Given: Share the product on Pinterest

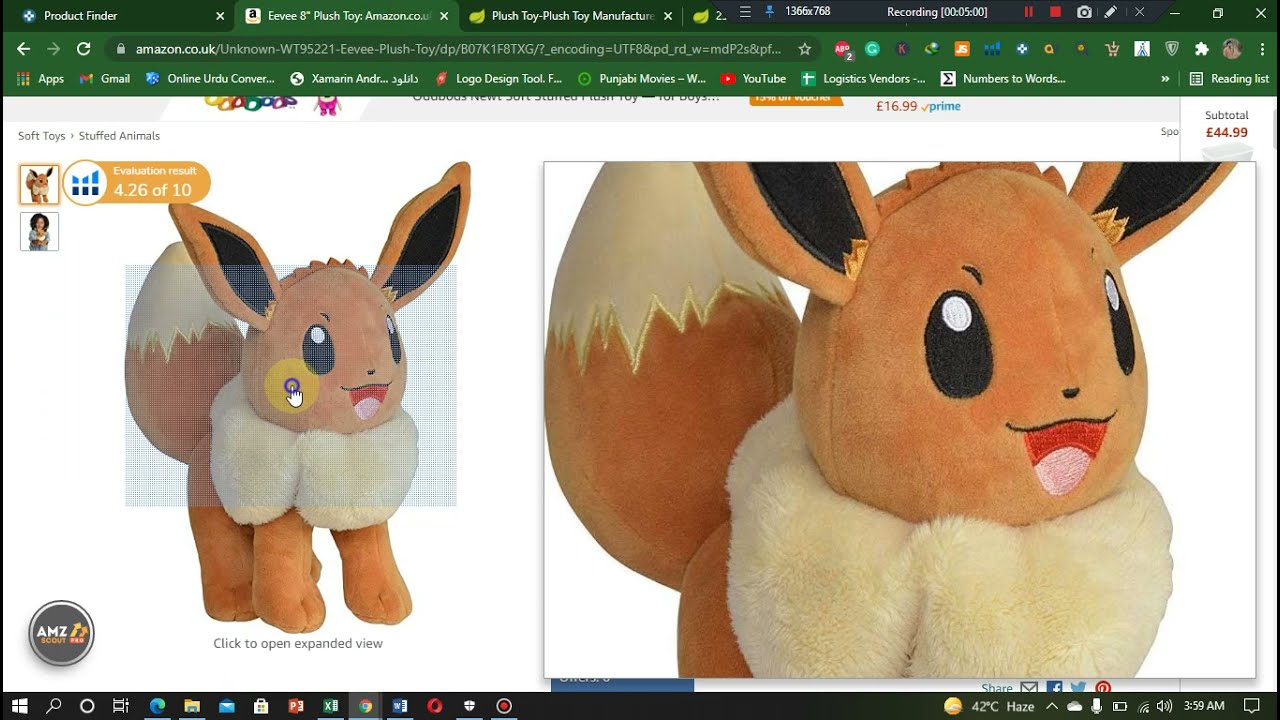Looking at the screenshot, I should tap(1103, 689).
